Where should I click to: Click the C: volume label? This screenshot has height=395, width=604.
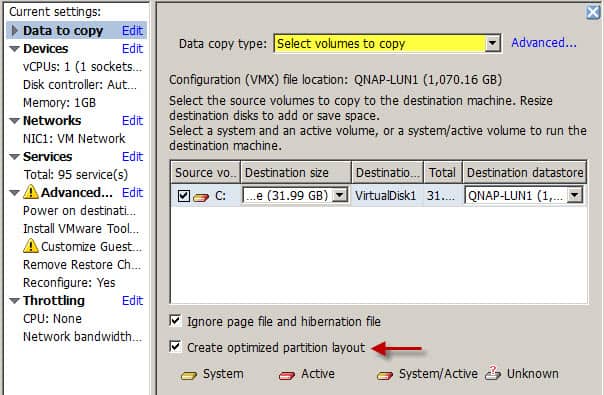[220, 196]
